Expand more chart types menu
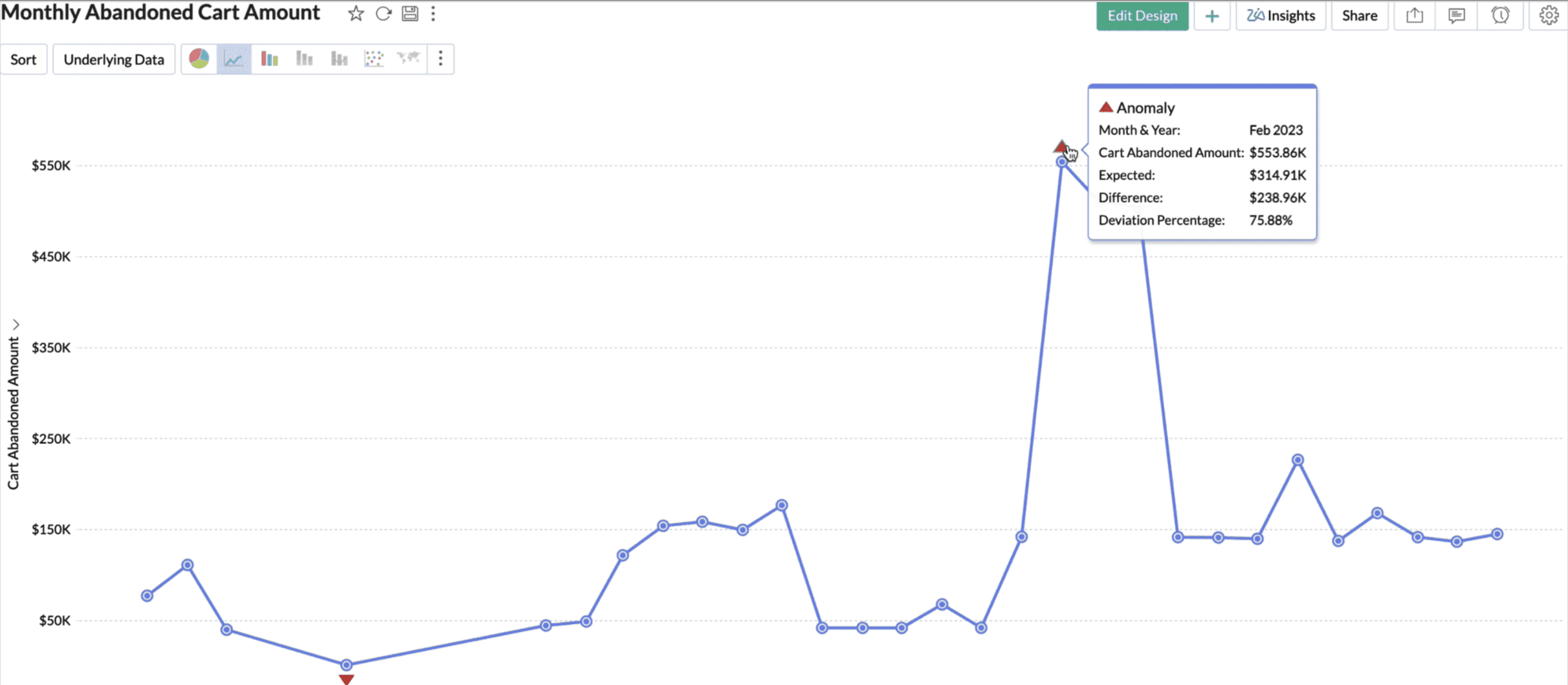1568x685 pixels. 441,59
